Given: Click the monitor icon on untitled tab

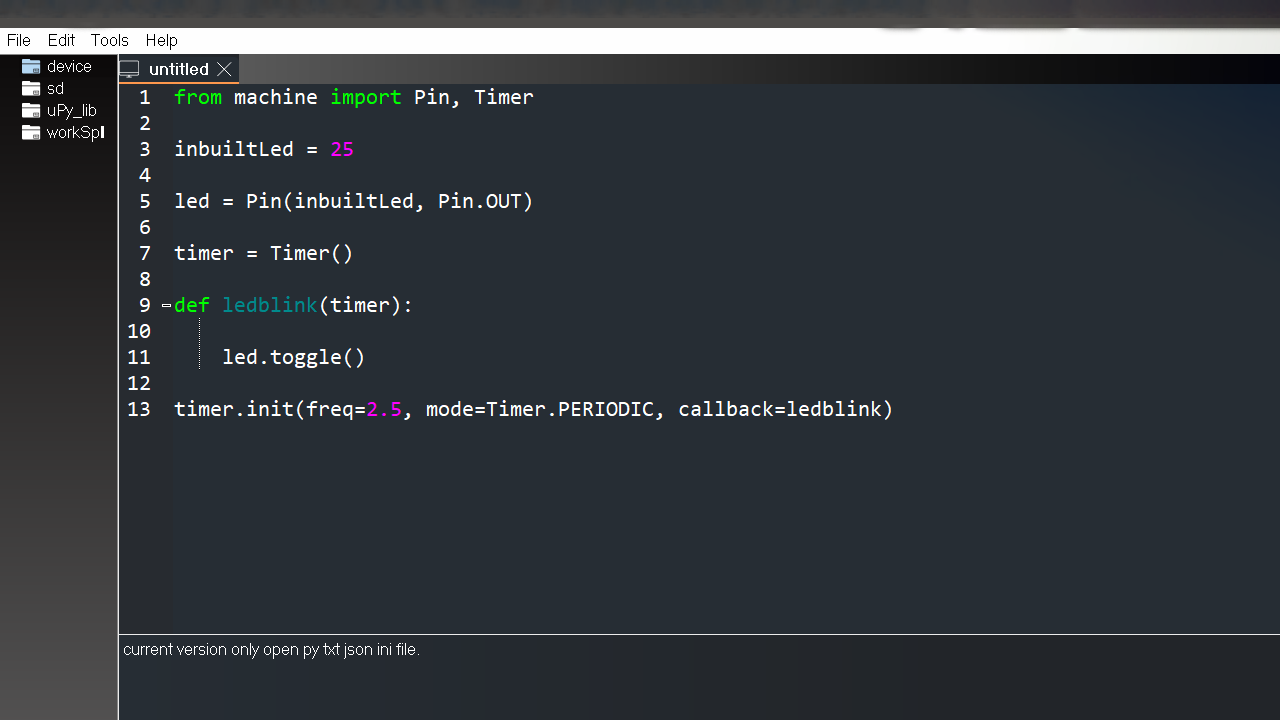Looking at the screenshot, I should 130,69.
